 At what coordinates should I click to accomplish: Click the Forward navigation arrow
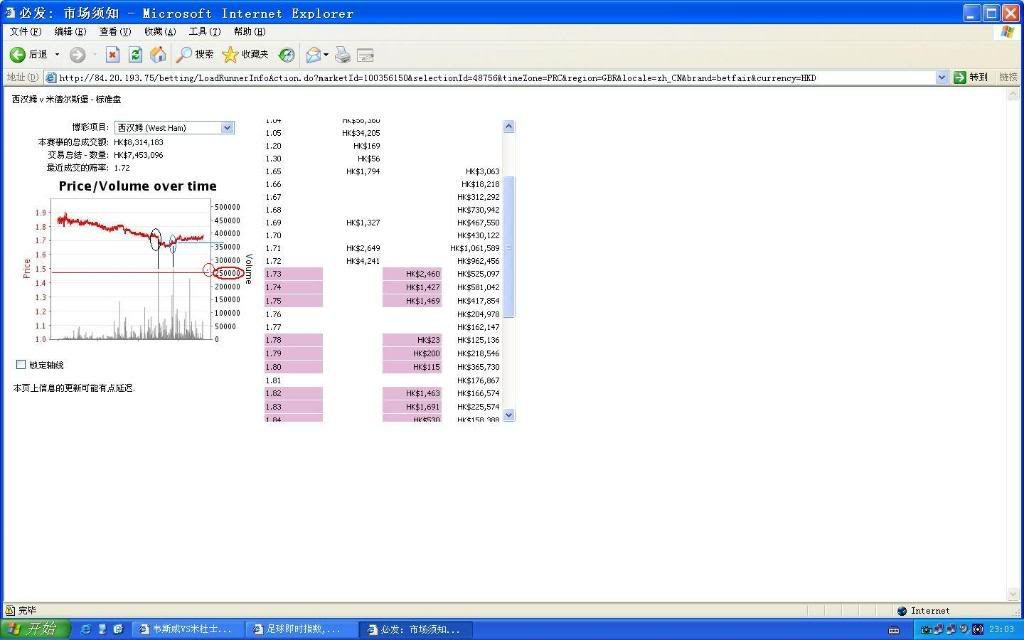click(77, 54)
